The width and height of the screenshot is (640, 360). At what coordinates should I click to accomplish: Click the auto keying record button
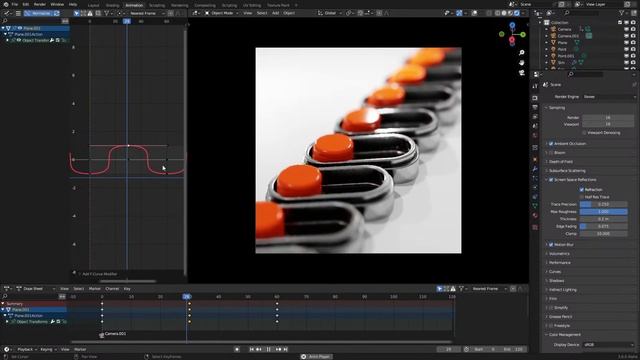[x=237, y=349]
